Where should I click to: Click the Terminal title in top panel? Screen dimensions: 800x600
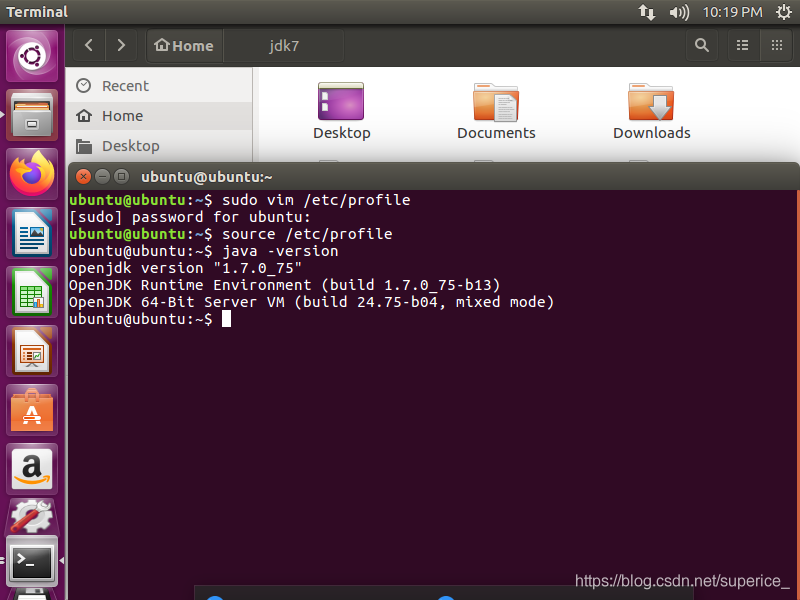pos(37,12)
